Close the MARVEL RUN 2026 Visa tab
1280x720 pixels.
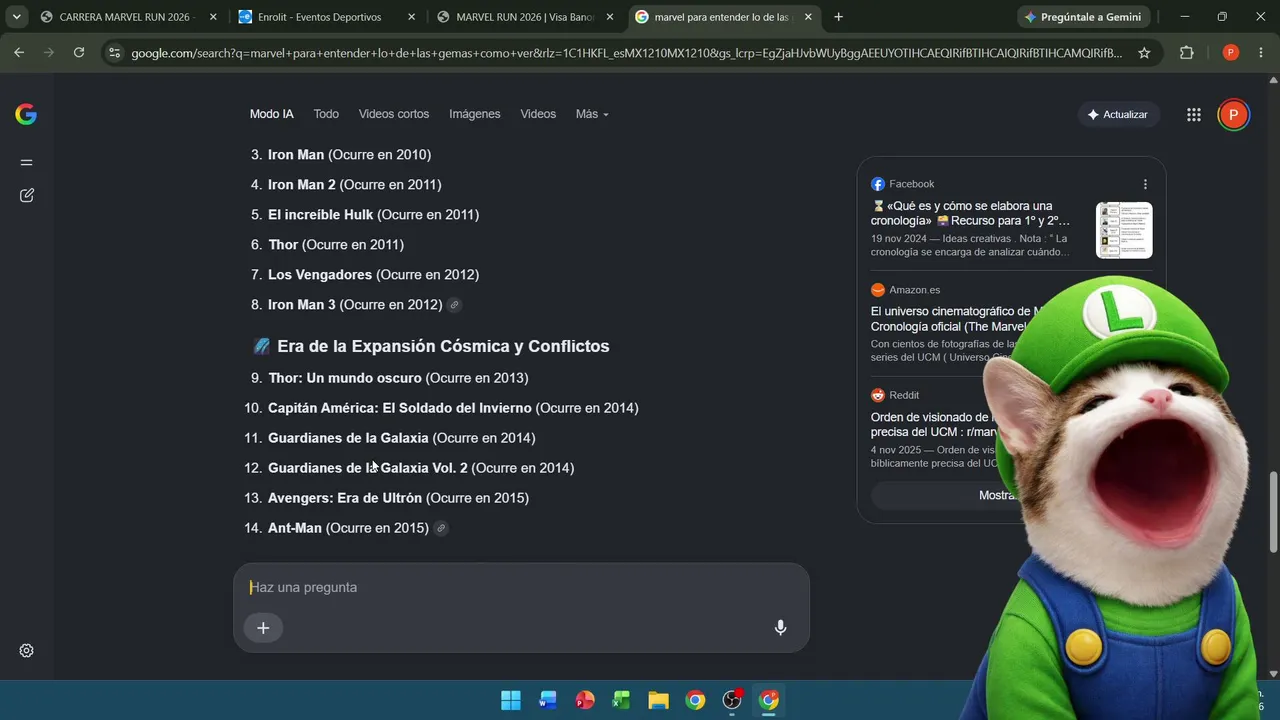(x=610, y=17)
